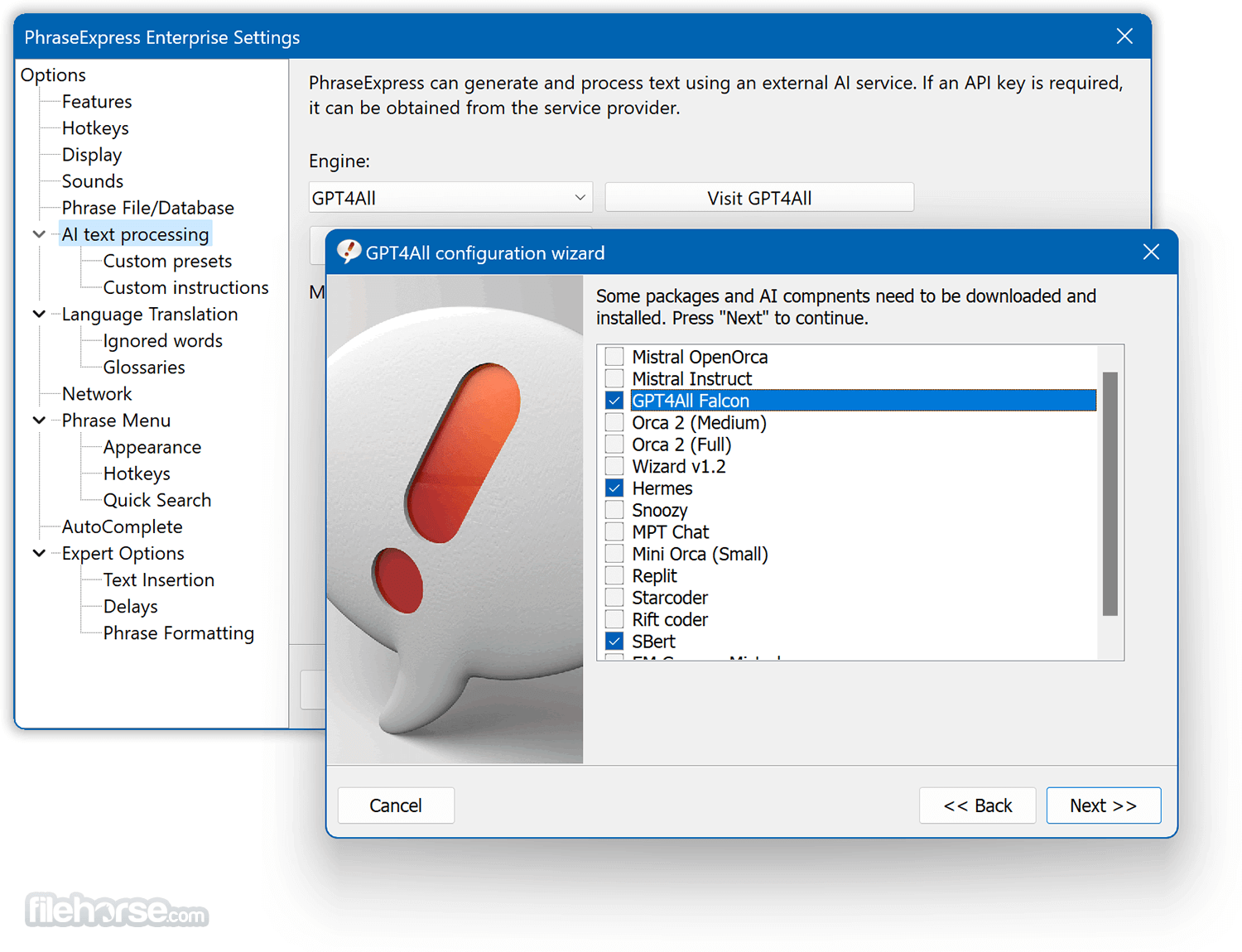Viewport: 1242px width, 952px height.
Task: Collapse the Expert Options tree node
Action: pos(39,553)
